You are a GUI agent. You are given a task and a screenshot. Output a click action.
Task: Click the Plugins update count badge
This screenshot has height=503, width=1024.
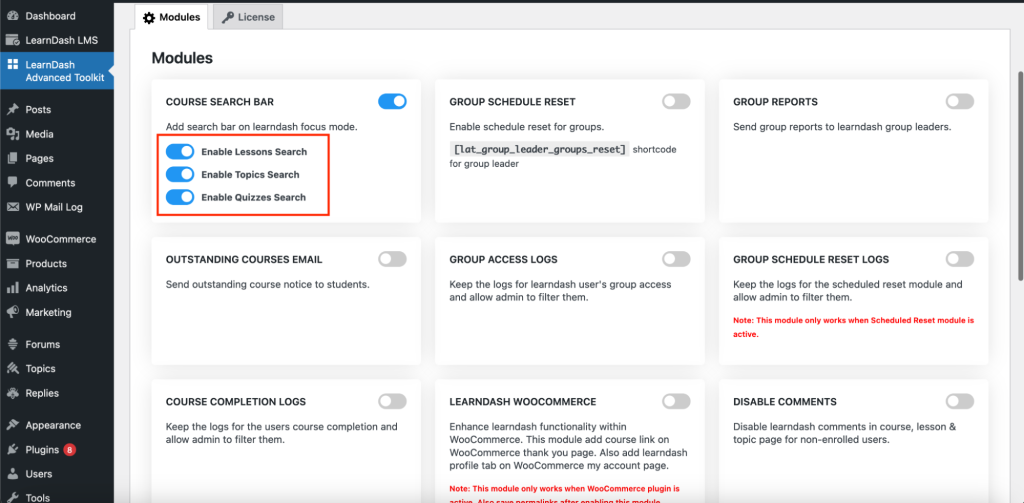coord(70,449)
